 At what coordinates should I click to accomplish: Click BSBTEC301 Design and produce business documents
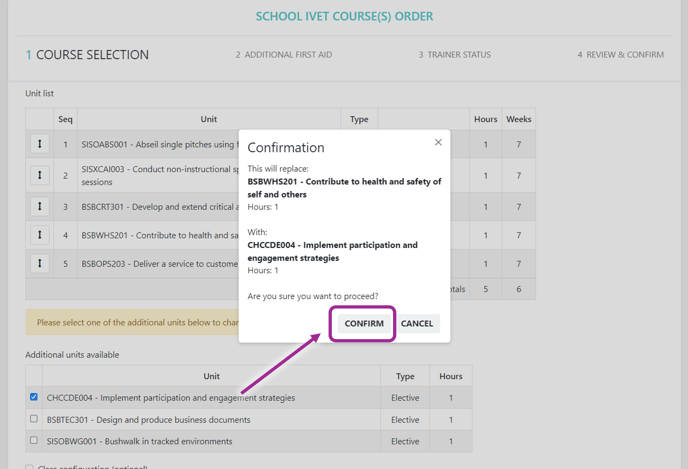coord(148,419)
